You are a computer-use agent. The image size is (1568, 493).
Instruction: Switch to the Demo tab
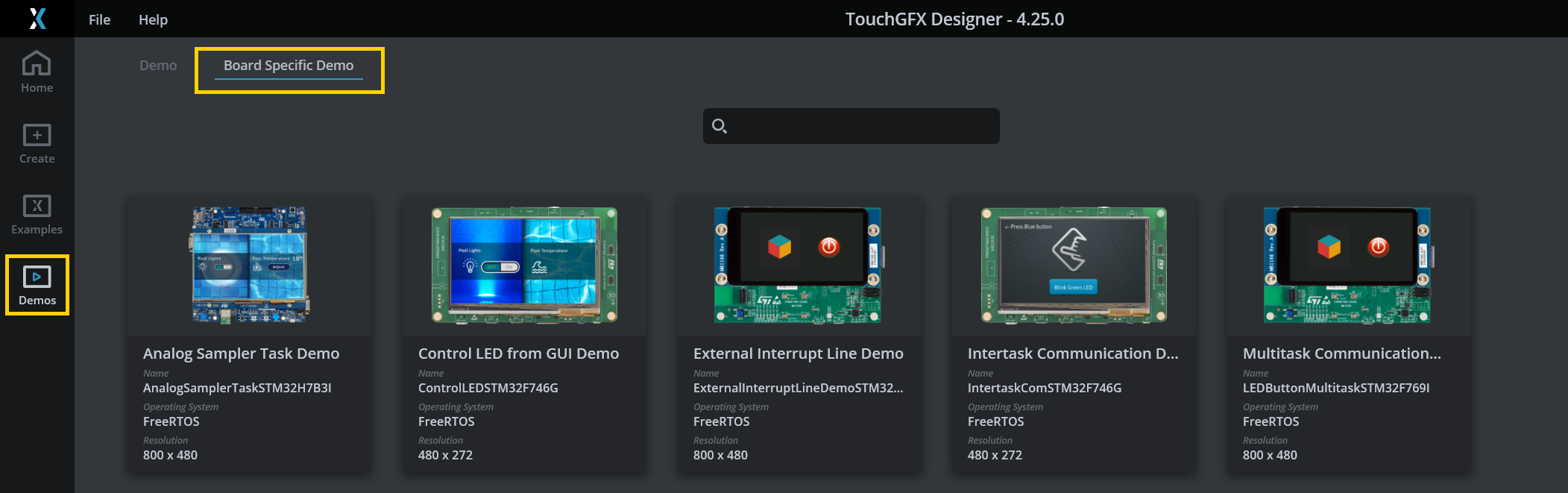[x=158, y=66]
